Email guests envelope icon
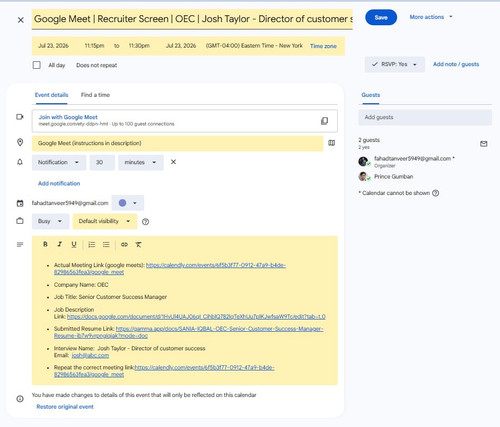Viewport: 500px width, 427px height. (484, 144)
